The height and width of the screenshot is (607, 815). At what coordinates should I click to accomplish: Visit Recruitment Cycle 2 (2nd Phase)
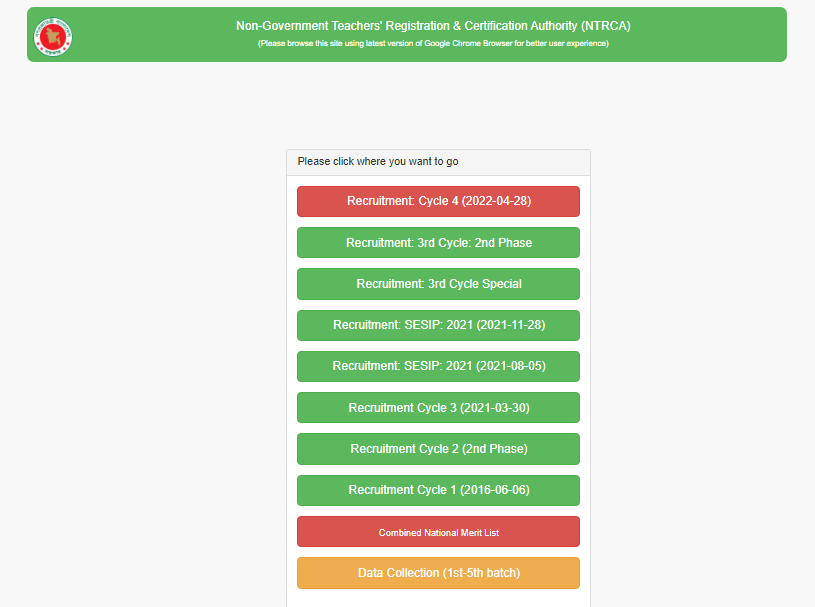click(438, 449)
